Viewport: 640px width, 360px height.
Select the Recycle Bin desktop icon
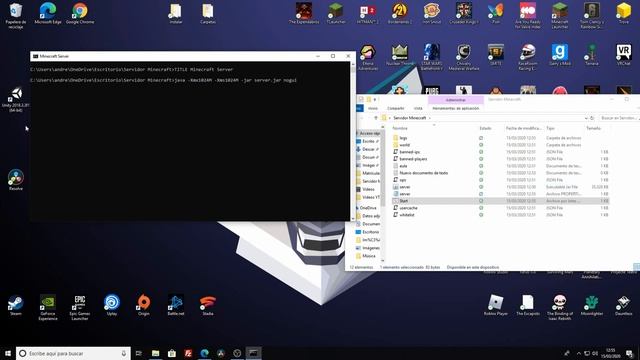click(x=16, y=16)
